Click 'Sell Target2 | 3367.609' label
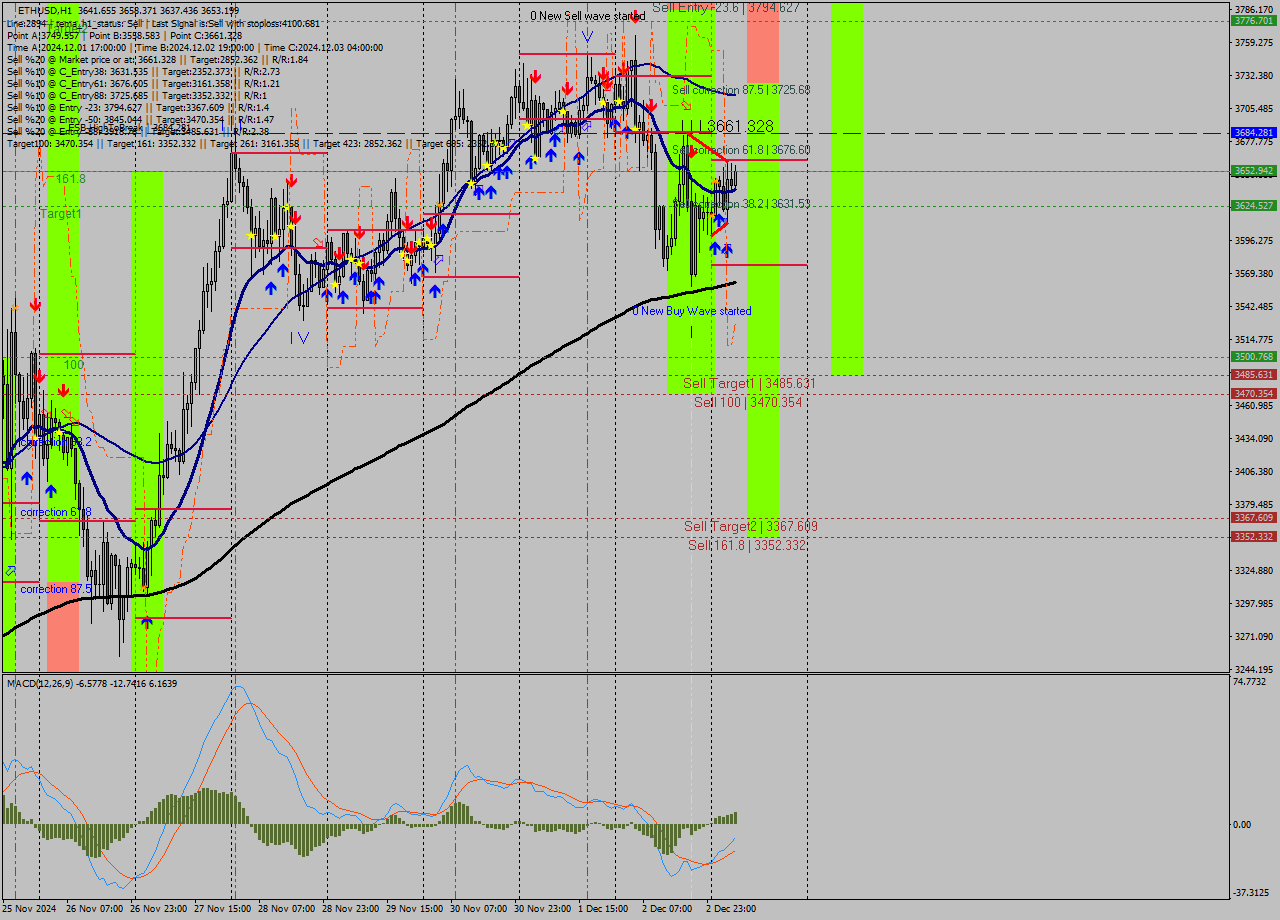Screen dimensions: 1280x920 point(751,526)
